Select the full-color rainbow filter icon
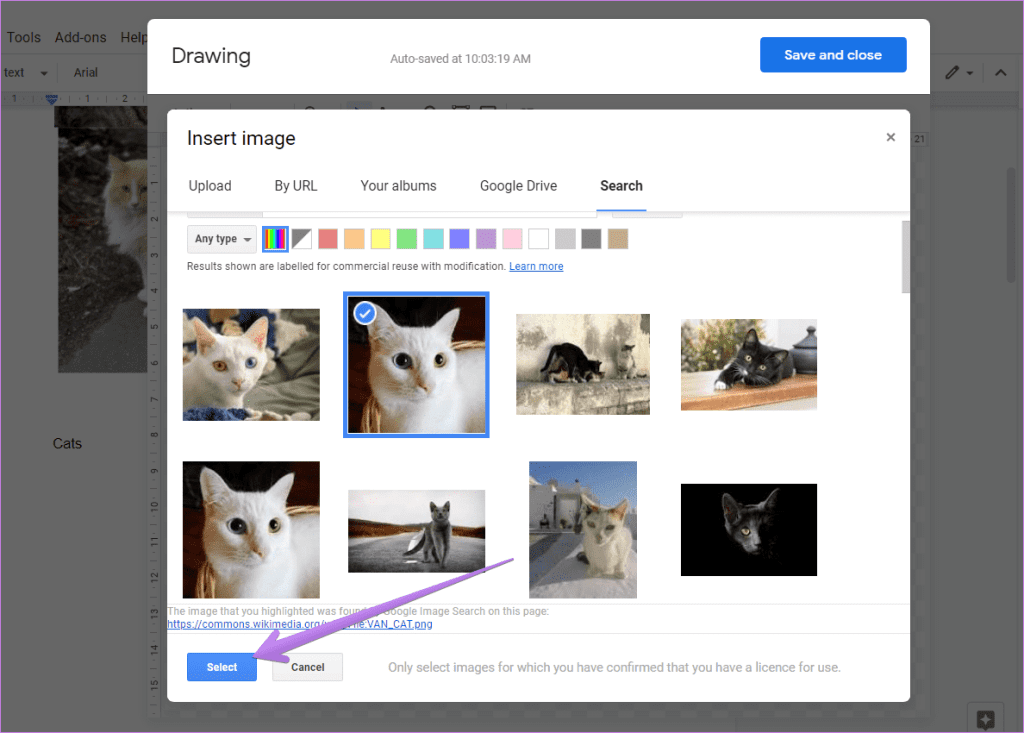The height and width of the screenshot is (733, 1024). coord(274,239)
